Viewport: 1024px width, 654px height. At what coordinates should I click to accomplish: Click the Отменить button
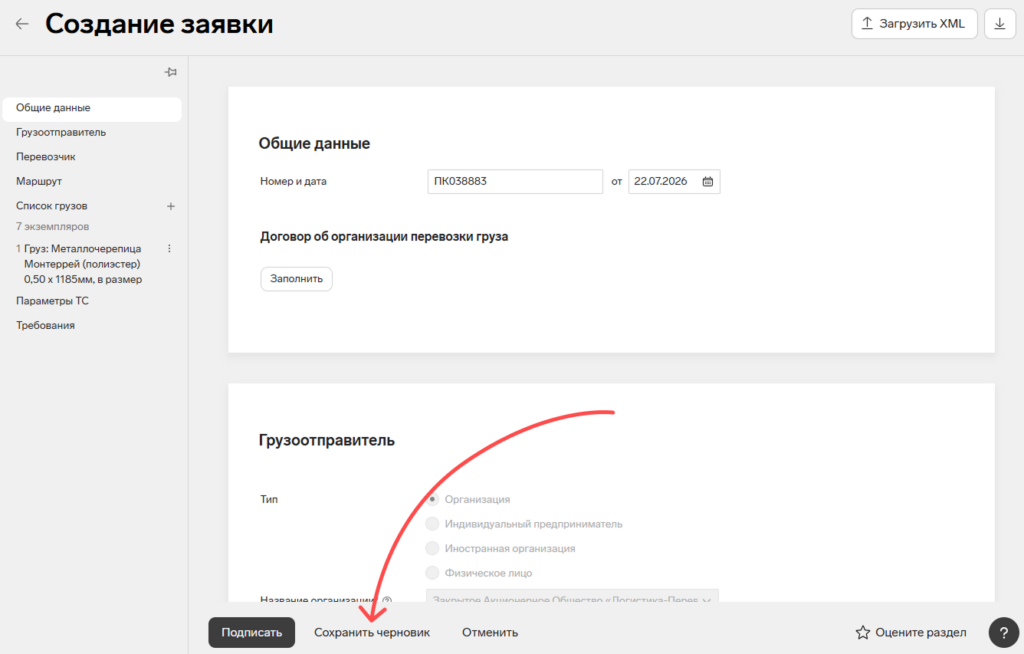tap(490, 632)
